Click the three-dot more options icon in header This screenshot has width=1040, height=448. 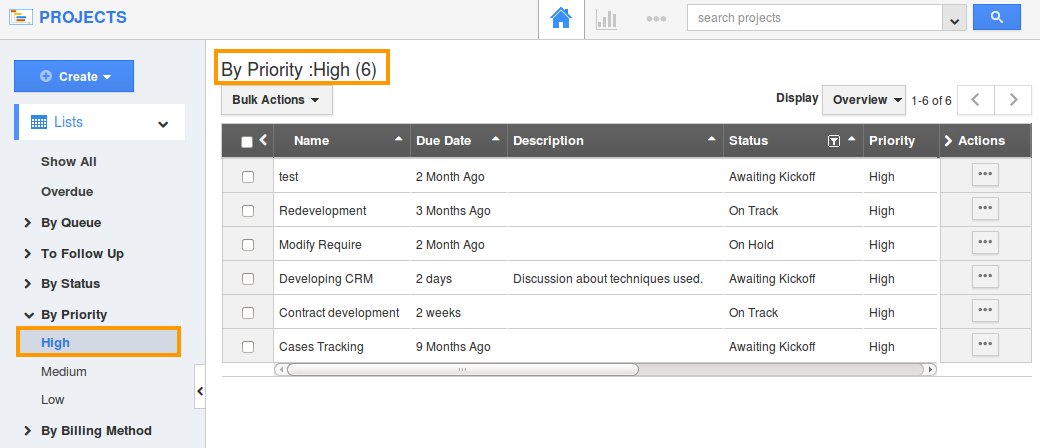coord(656,19)
